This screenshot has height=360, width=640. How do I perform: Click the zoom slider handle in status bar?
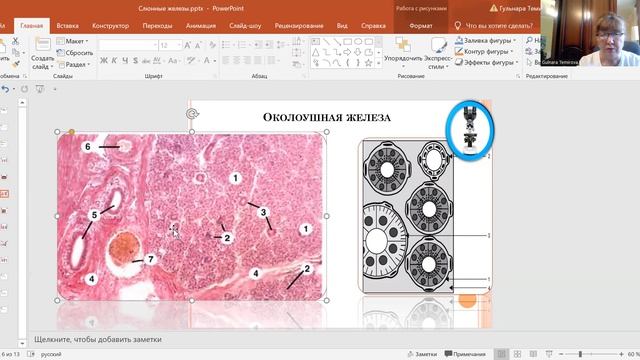tap(580, 354)
